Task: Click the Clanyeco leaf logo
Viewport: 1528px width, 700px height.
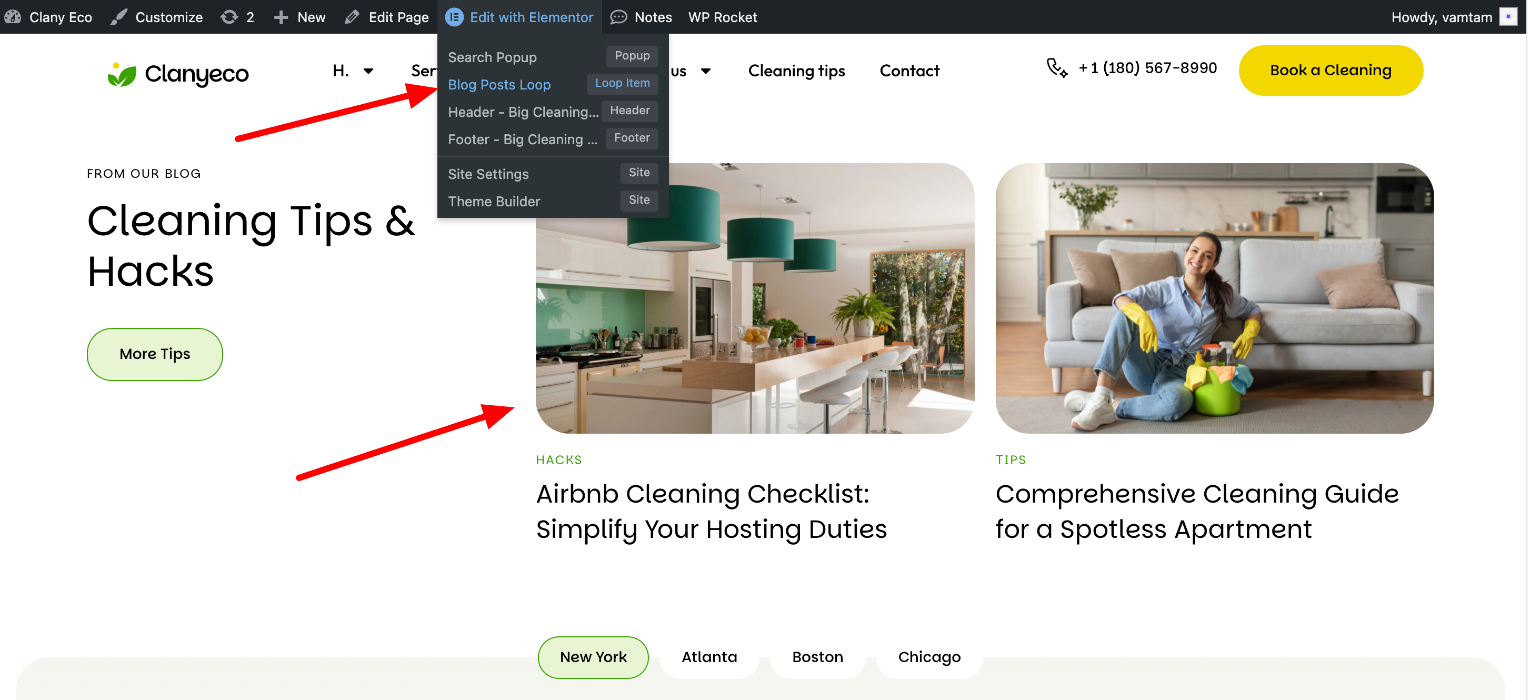Action: pyautogui.click(x=122, y=74)
